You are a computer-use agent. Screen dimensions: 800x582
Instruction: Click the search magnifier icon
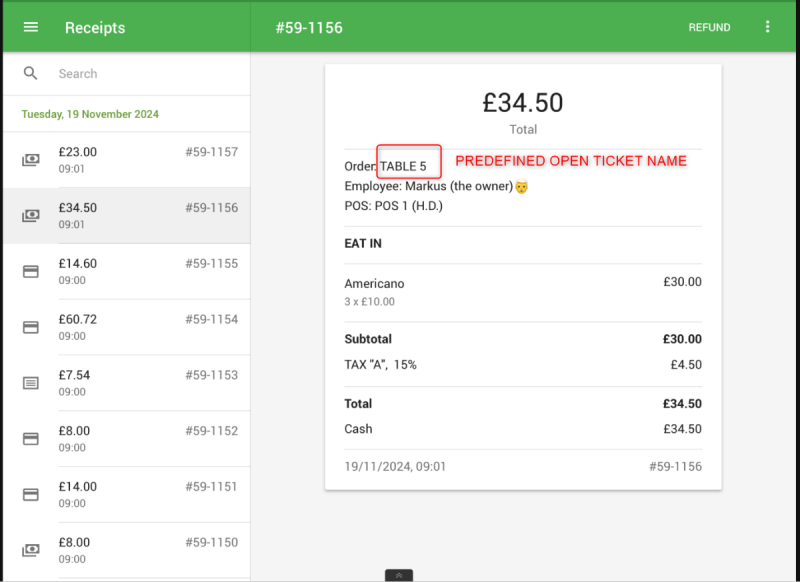click(x=31, y=73)
